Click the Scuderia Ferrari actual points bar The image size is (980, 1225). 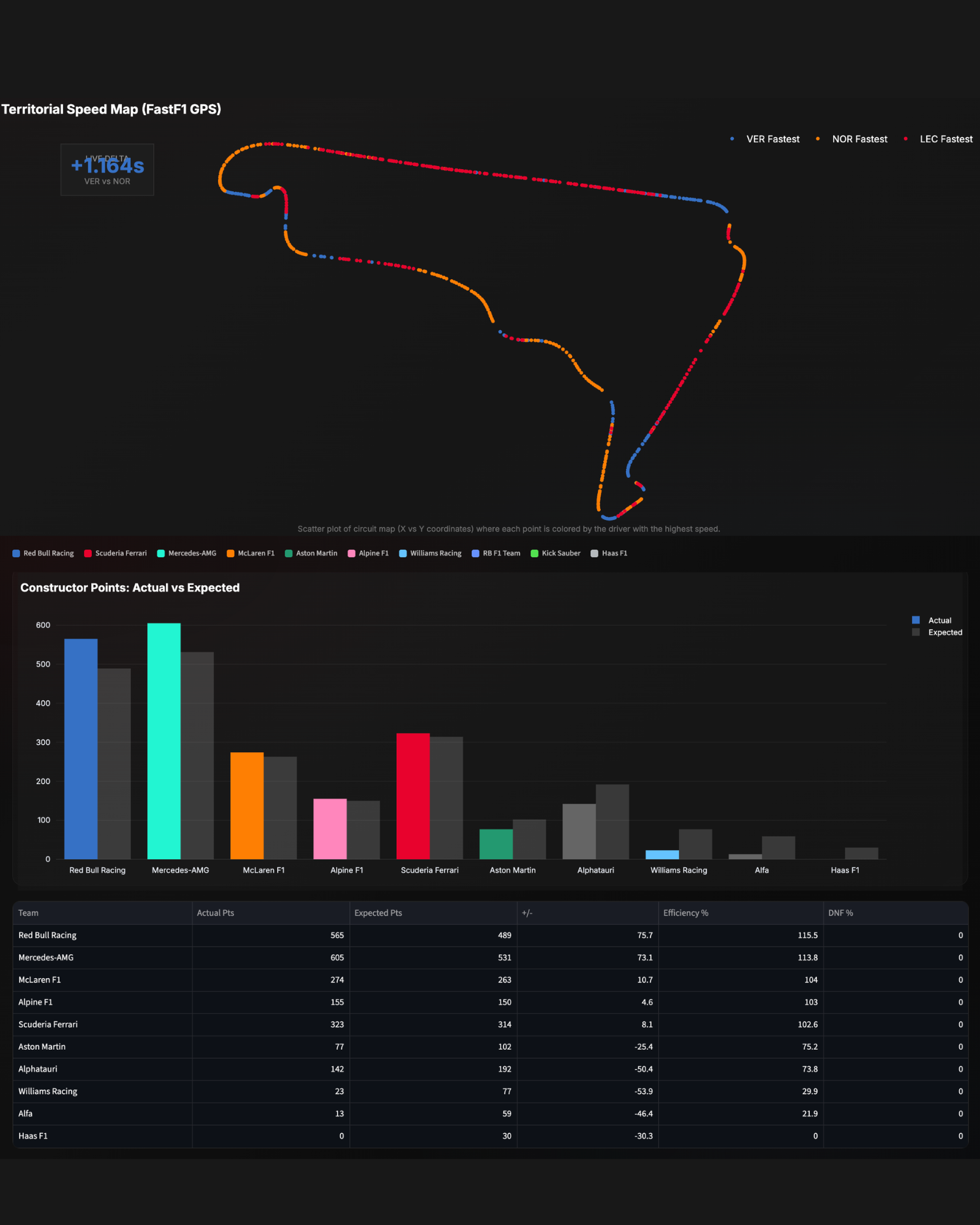pyautogui.click(x=413, y=796)
